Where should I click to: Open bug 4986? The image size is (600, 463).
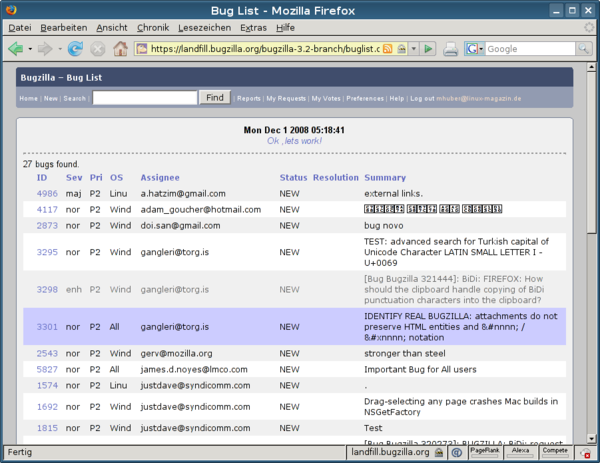pyautogui.click(x=47, y=194)
